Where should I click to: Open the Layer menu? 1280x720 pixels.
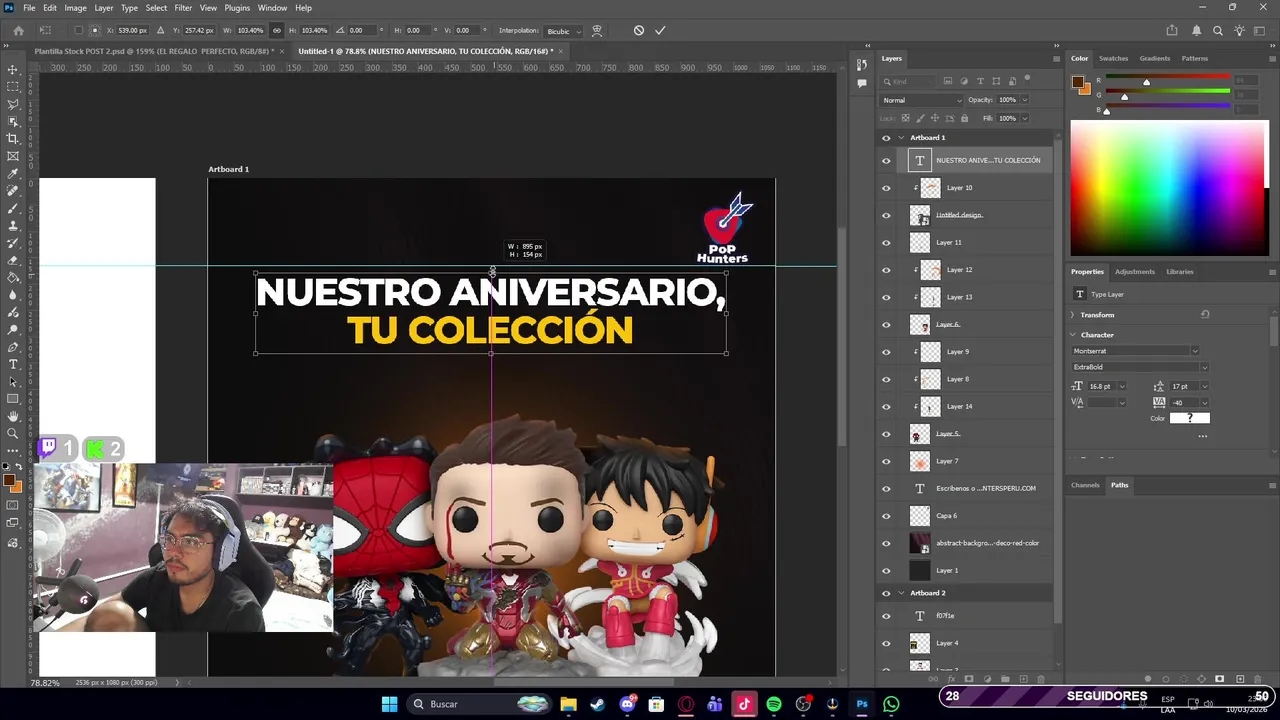(104, 8)
